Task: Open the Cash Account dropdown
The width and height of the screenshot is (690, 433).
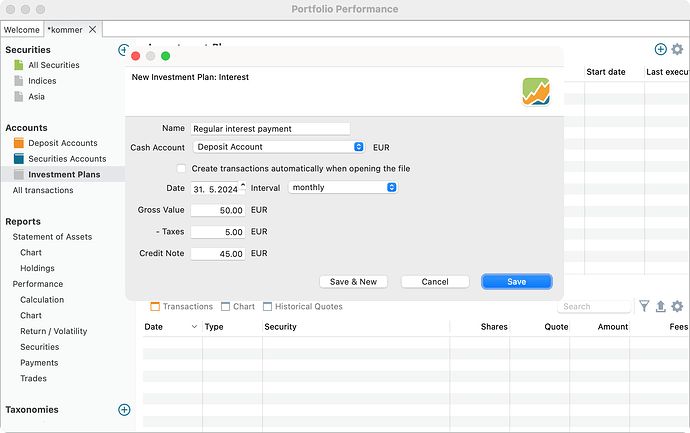Action: click(279, 147)
